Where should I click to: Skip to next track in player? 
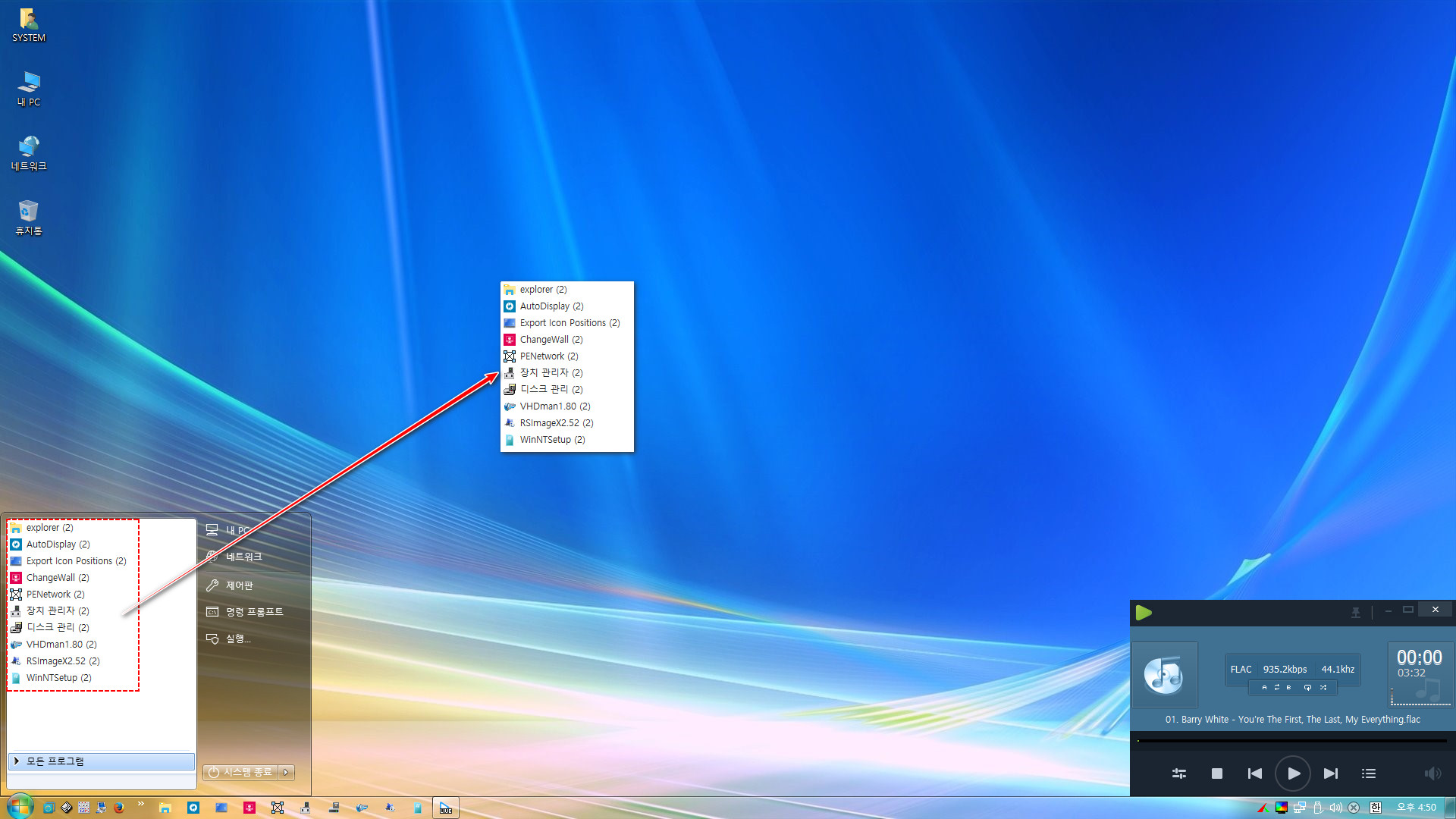pos(1331,773)
